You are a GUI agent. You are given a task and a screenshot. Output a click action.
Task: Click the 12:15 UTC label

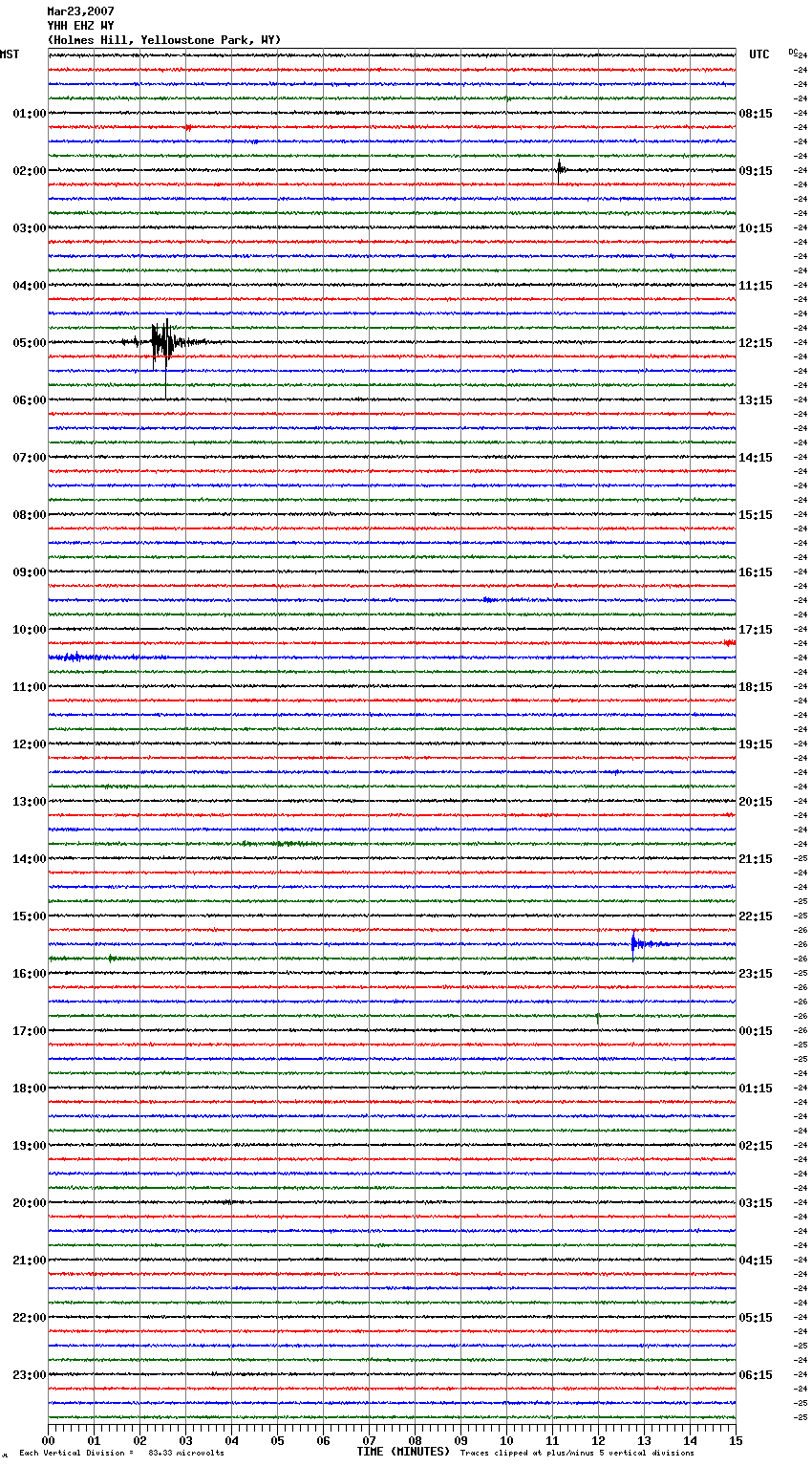(x=756, y=343)
